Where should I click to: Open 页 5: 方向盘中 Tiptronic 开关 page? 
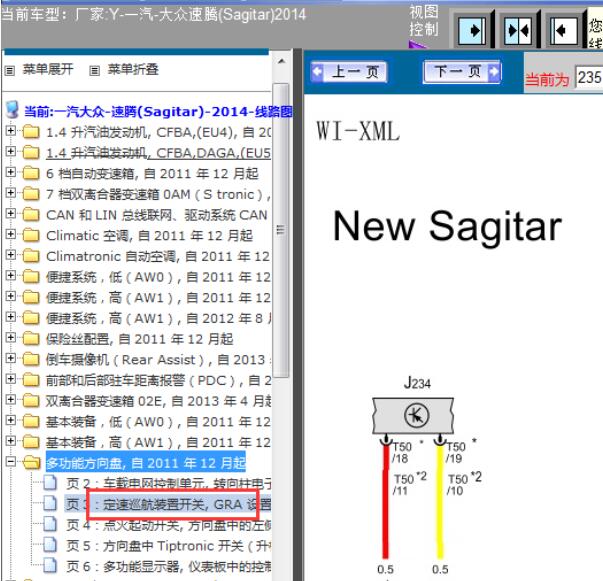click(x=168, y=546)
